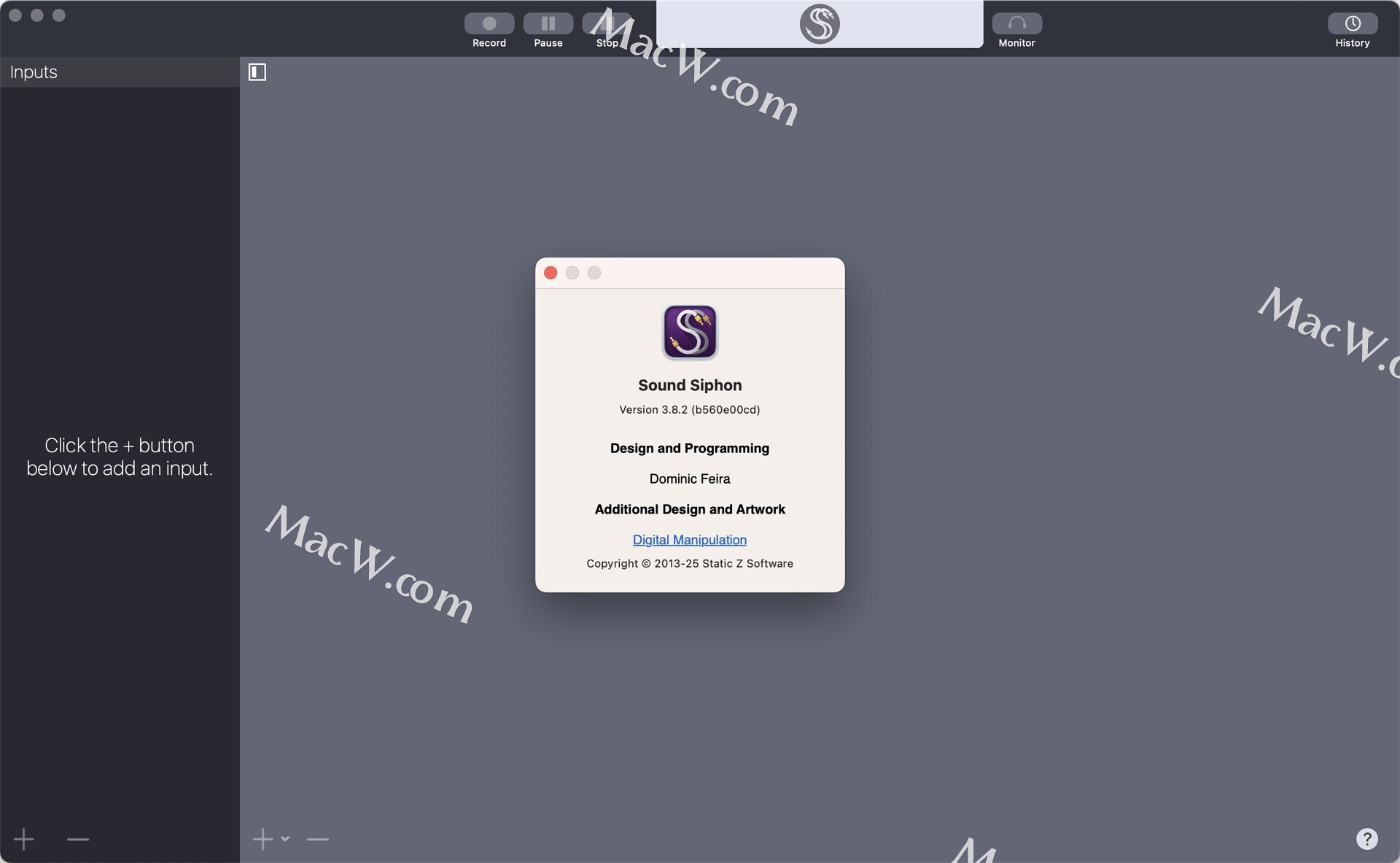Add a new input with plus button
1400x863 pixels.
[23, 839]
